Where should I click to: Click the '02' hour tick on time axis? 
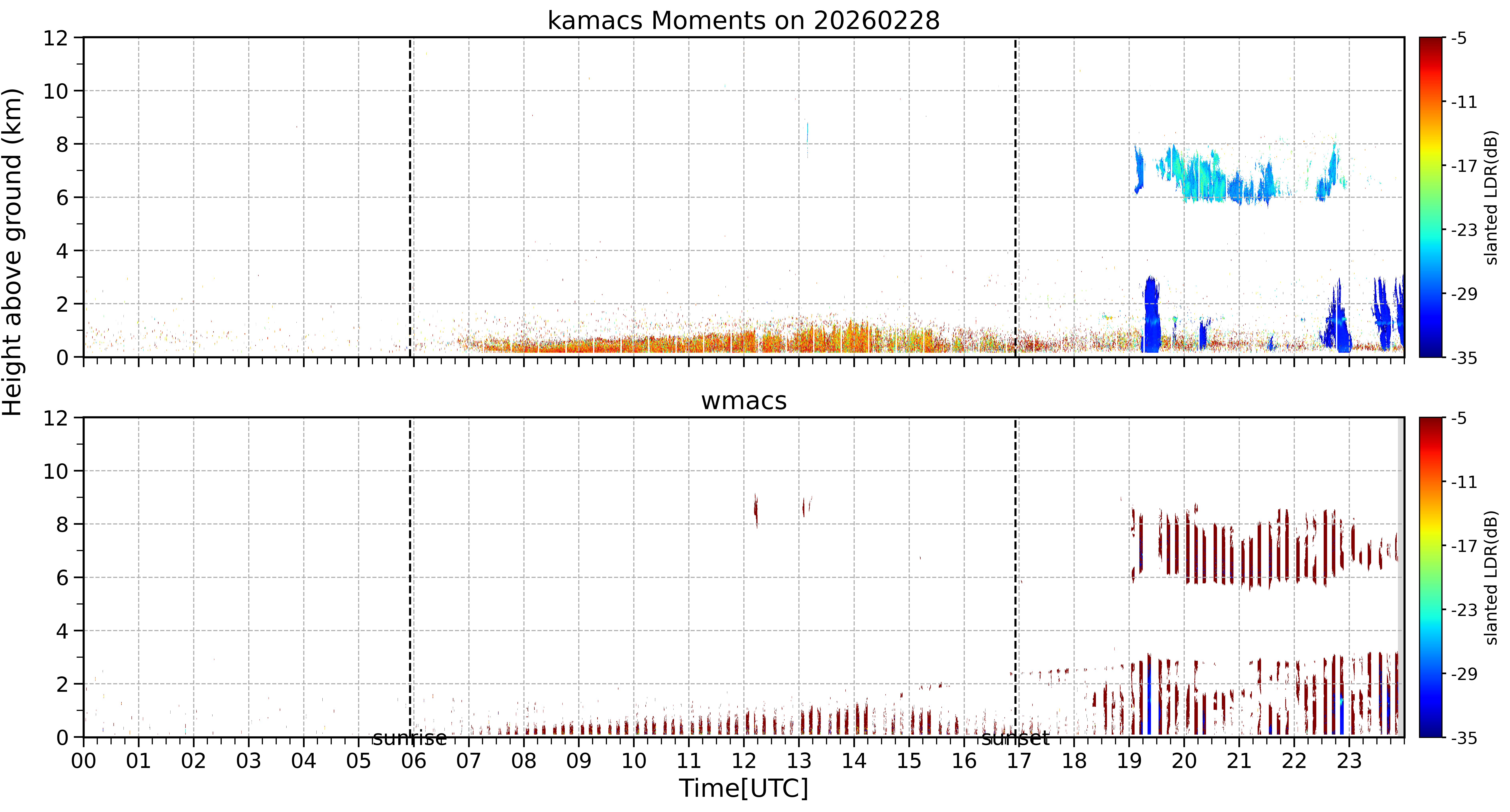tap(194, 761)
